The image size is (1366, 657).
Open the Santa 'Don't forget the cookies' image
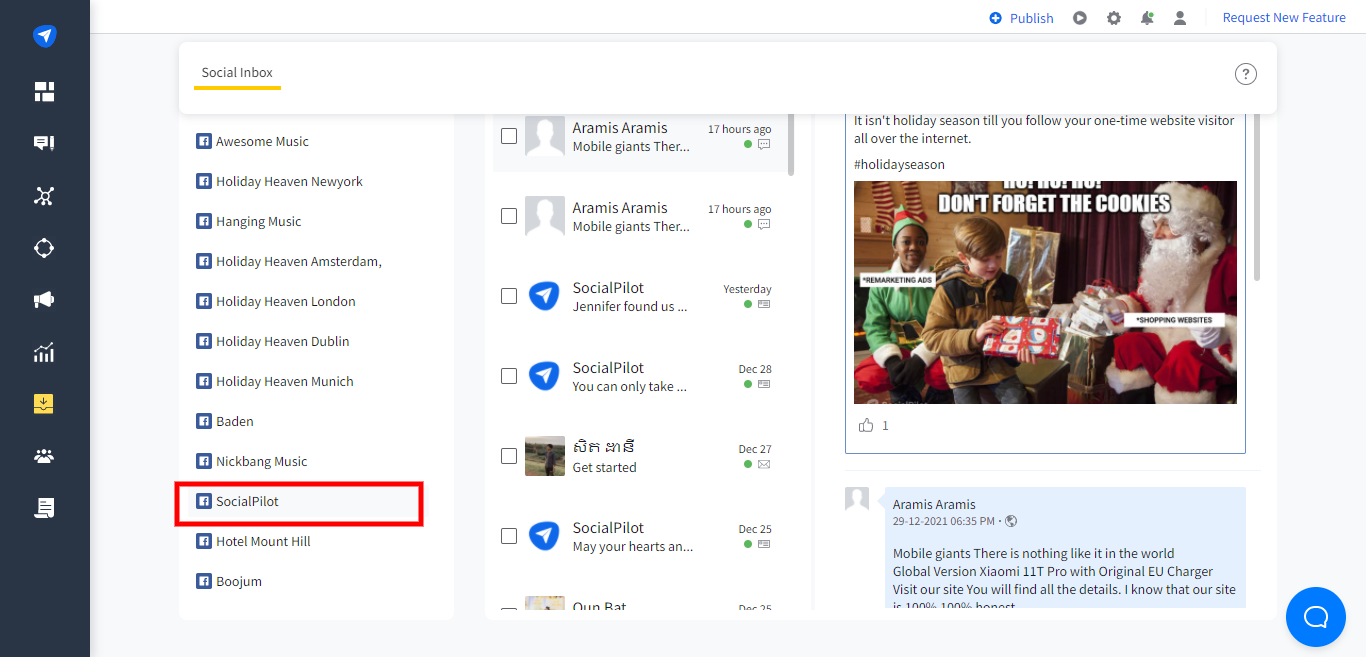1045,292
